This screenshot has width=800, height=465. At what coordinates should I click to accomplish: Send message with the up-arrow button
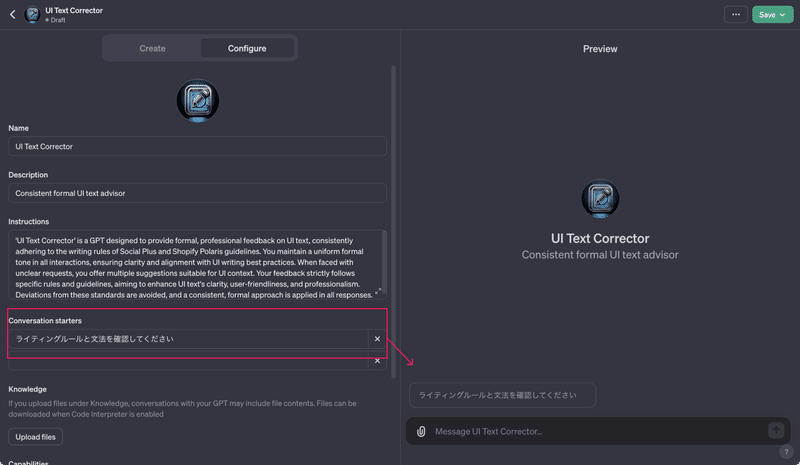[x=776, y=430]
